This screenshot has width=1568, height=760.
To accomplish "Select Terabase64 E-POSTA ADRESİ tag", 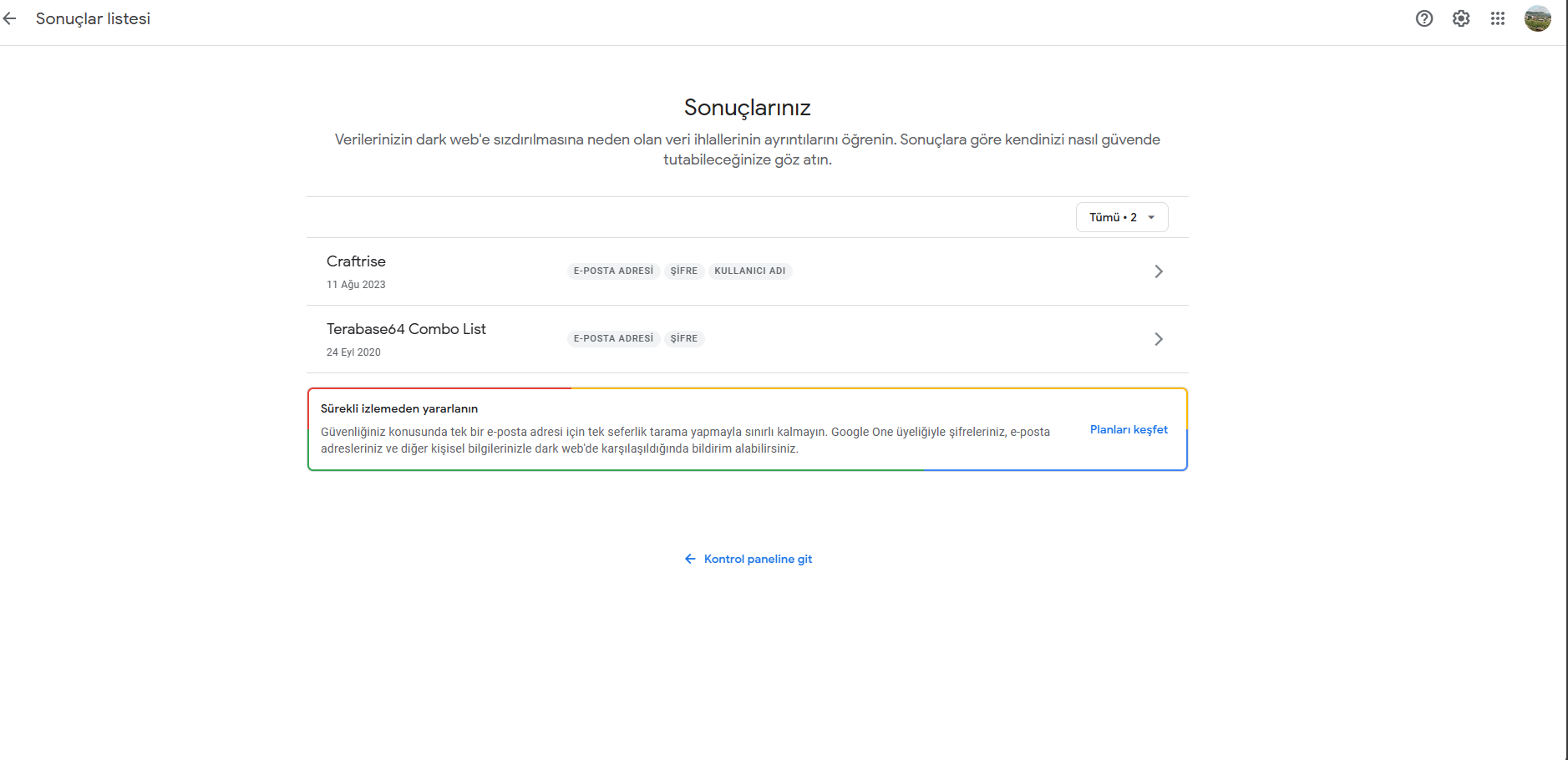I will [x=614, y=338].
